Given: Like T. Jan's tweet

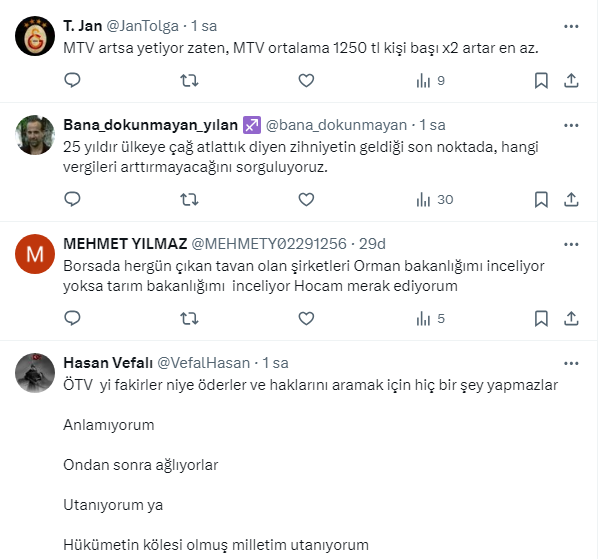Looking at the screenshot, I should tap(306, 80).
